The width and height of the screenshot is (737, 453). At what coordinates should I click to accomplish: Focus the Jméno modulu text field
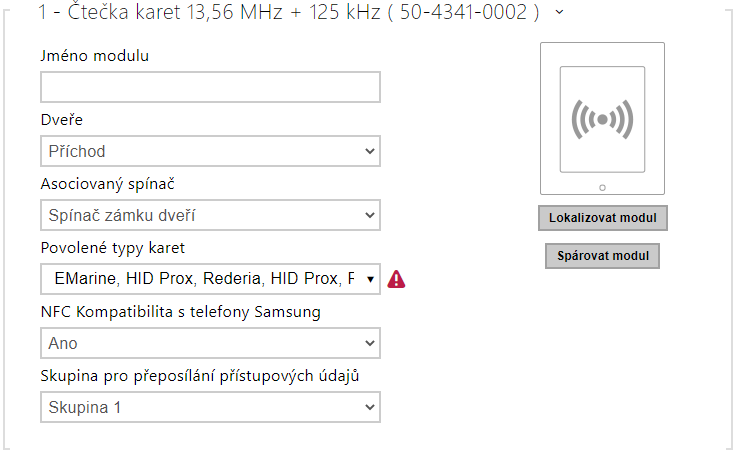point(211,87)
